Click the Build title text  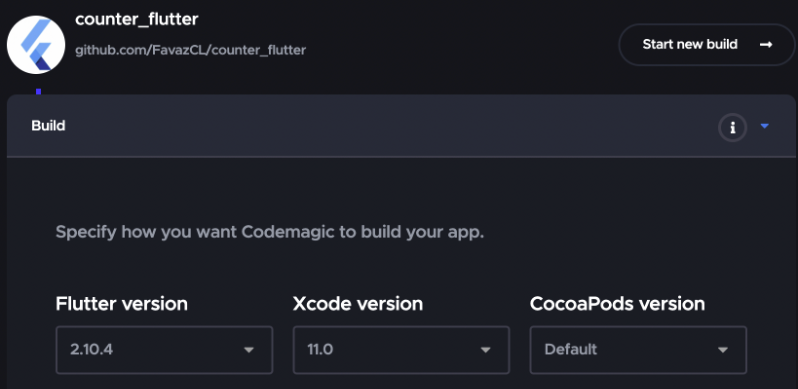click(x=48, y=126)
